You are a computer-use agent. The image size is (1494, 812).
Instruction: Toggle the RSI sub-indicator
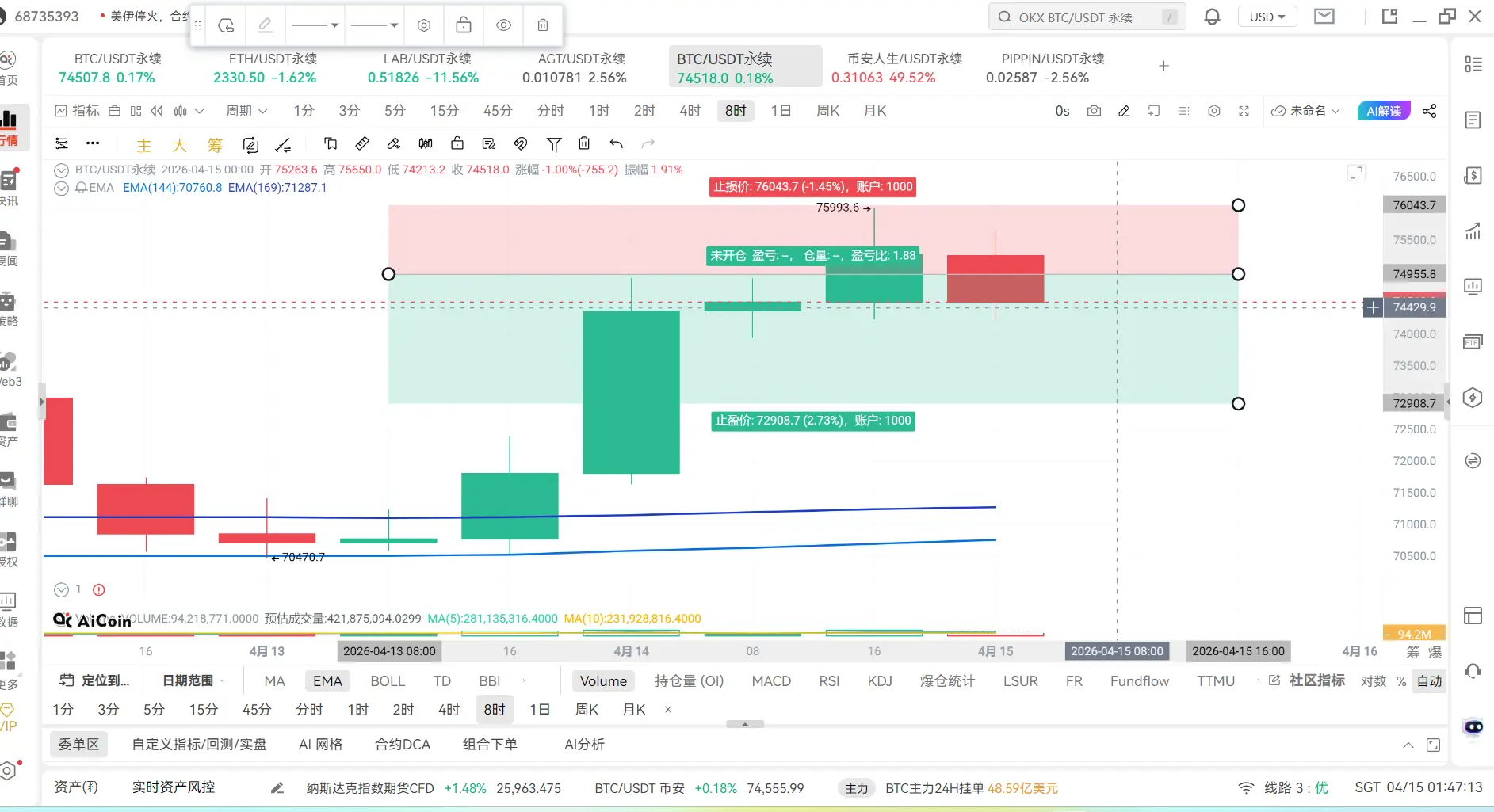[x=829, y=681]
